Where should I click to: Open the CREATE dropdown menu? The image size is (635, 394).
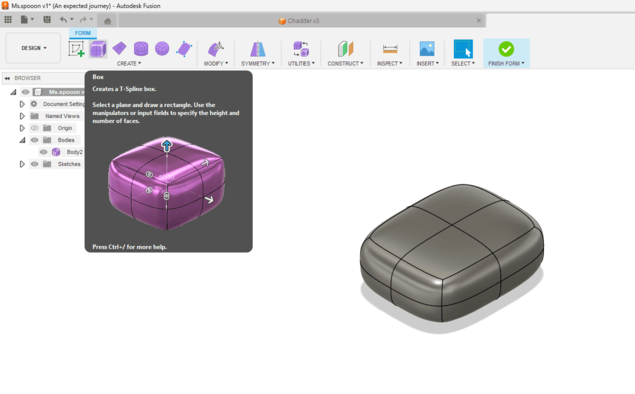(129, 64)
